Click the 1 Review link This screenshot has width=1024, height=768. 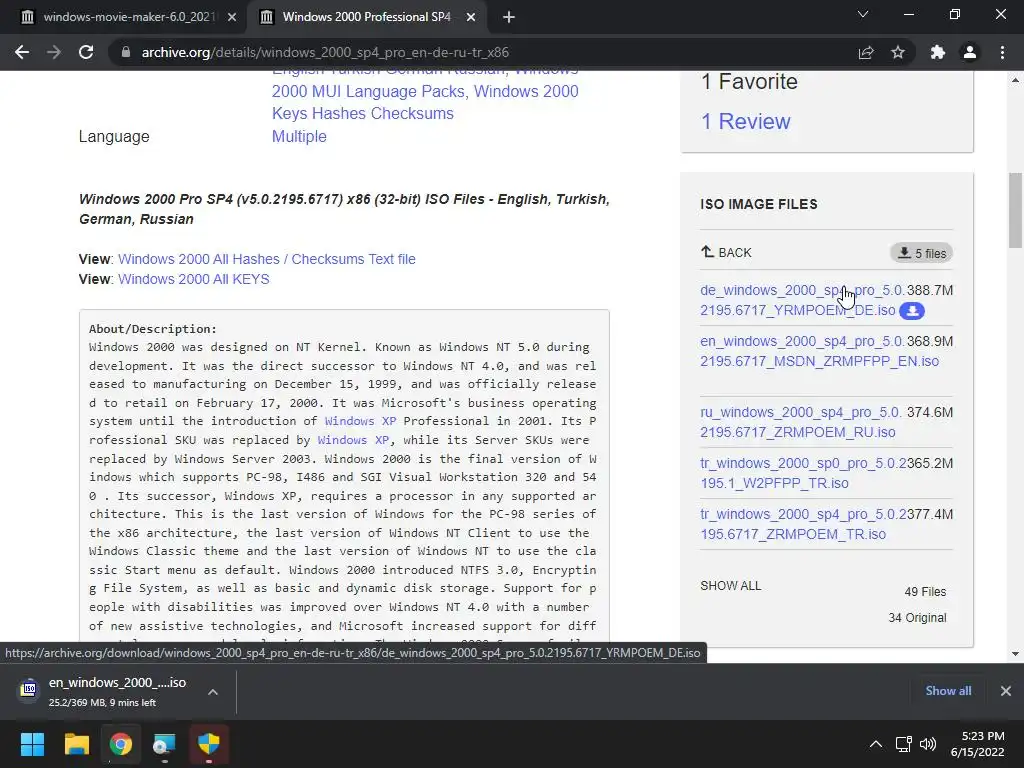(745, 121)
